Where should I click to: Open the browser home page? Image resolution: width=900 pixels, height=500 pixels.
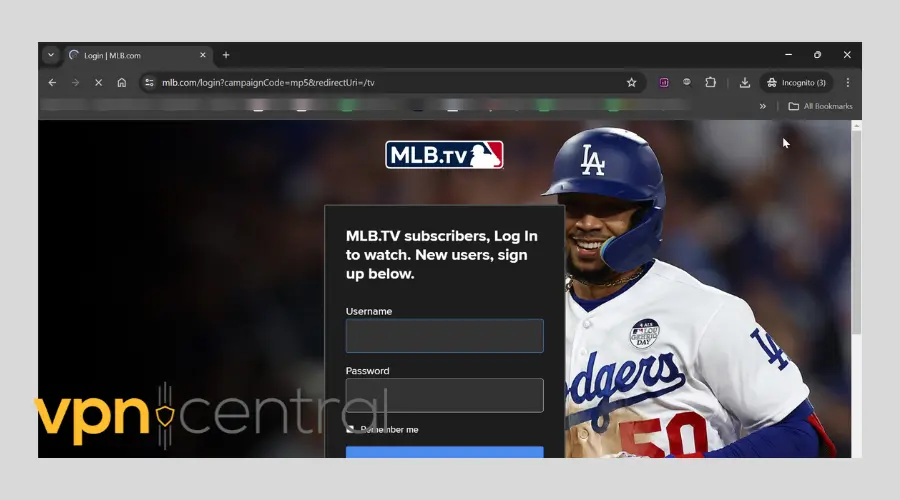click(x=122, y=83)
